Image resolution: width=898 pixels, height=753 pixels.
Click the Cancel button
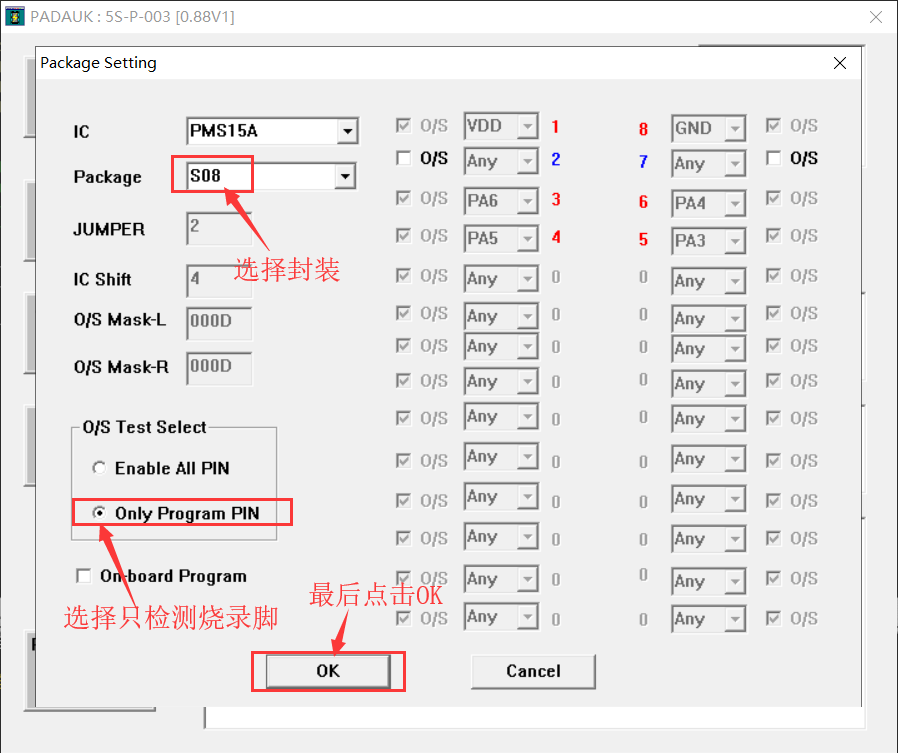533,671
